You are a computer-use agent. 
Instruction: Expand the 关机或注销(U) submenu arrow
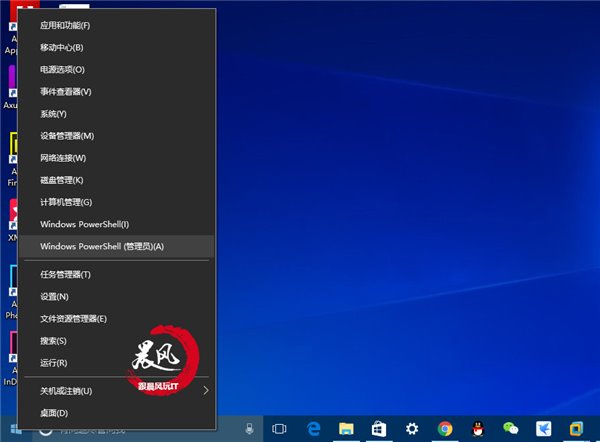[206, 391]
